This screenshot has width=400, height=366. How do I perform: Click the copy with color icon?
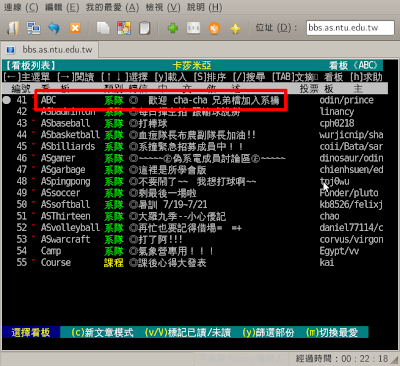click(x=124, y=28)
